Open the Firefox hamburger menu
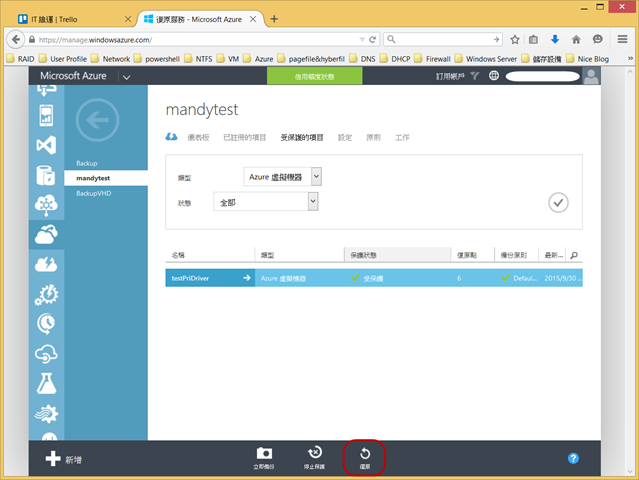Image resolution: width=639 pixels, height=480 pixels. point(622,39)
